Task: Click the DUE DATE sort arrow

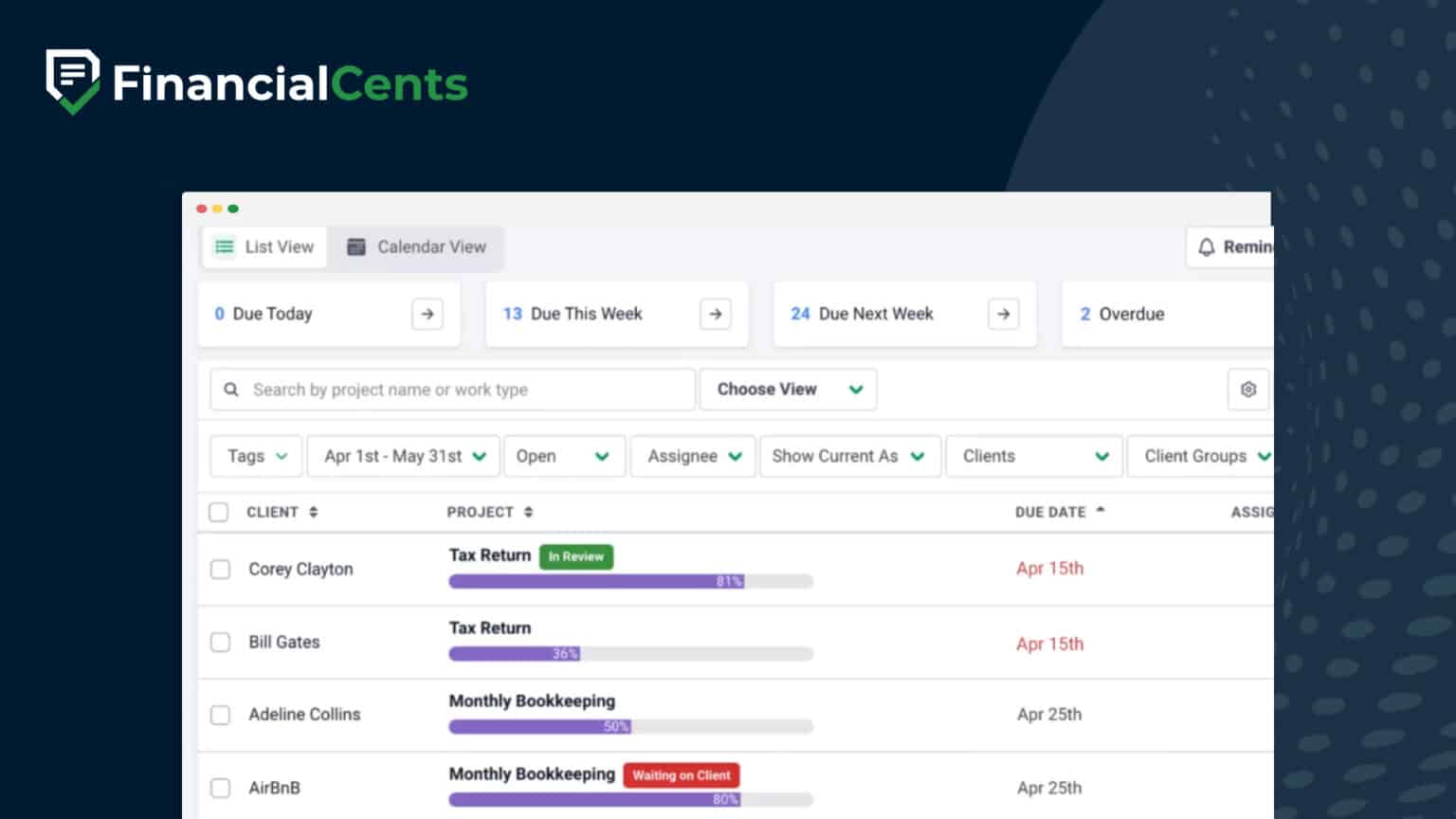Action: click(x=1100, y=510)
